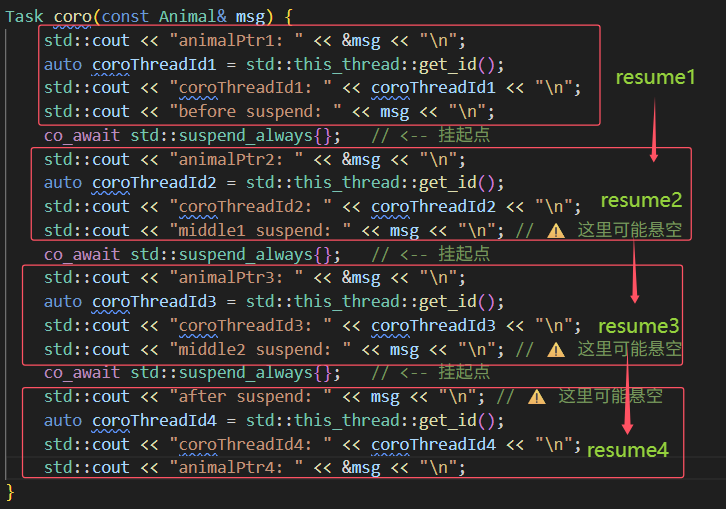
Task: Click the "auto coroThreadId4 =" declaration line
Action: [x=274, y=421]
